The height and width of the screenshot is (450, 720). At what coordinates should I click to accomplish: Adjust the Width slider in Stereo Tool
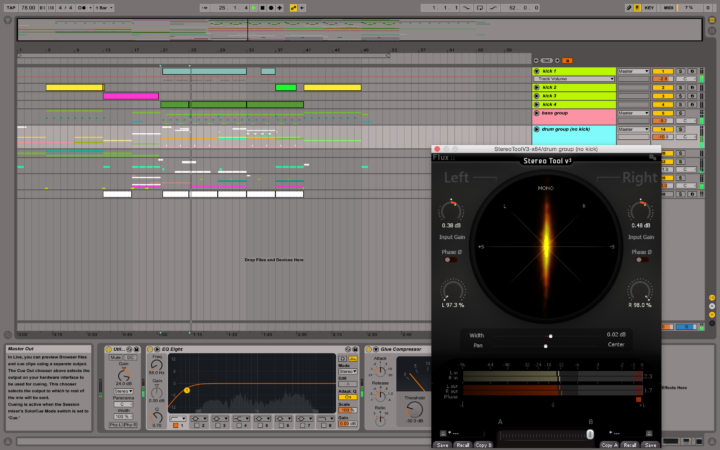(550, 336)
